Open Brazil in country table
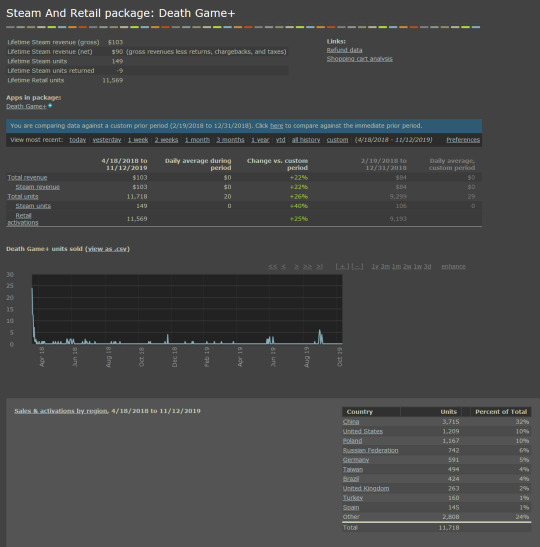The height and width of the screenshot is (547, 540). tap(351, 479)
